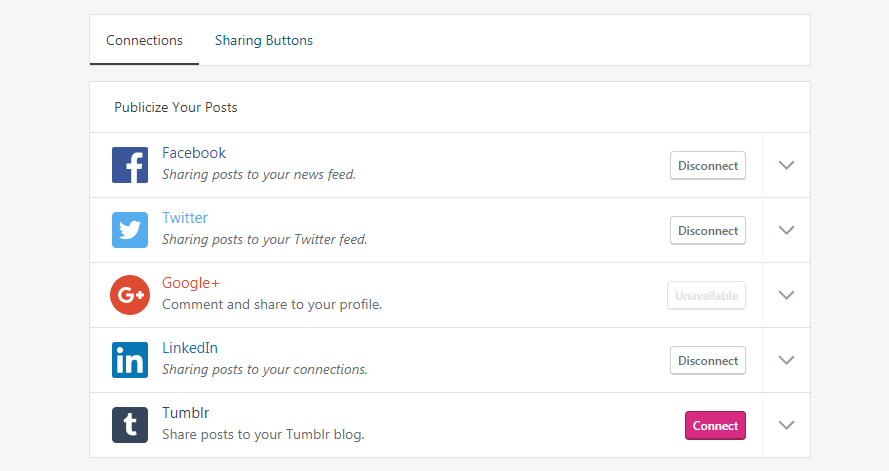Connect your Tumblr blog
889x471 pixels.
point(715,425)
